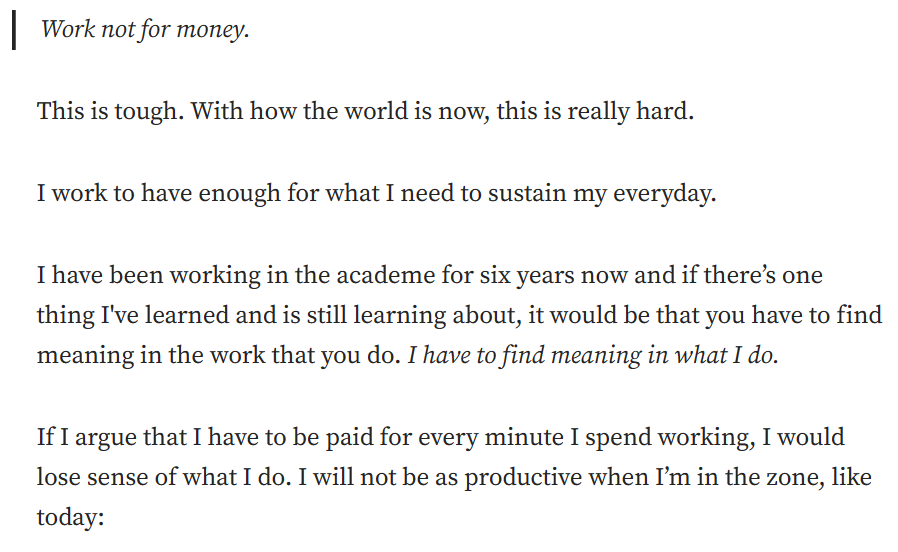Click the paragraph starting "If I argue that"
This screenshot has width=898, height=552.
[454, 477]
